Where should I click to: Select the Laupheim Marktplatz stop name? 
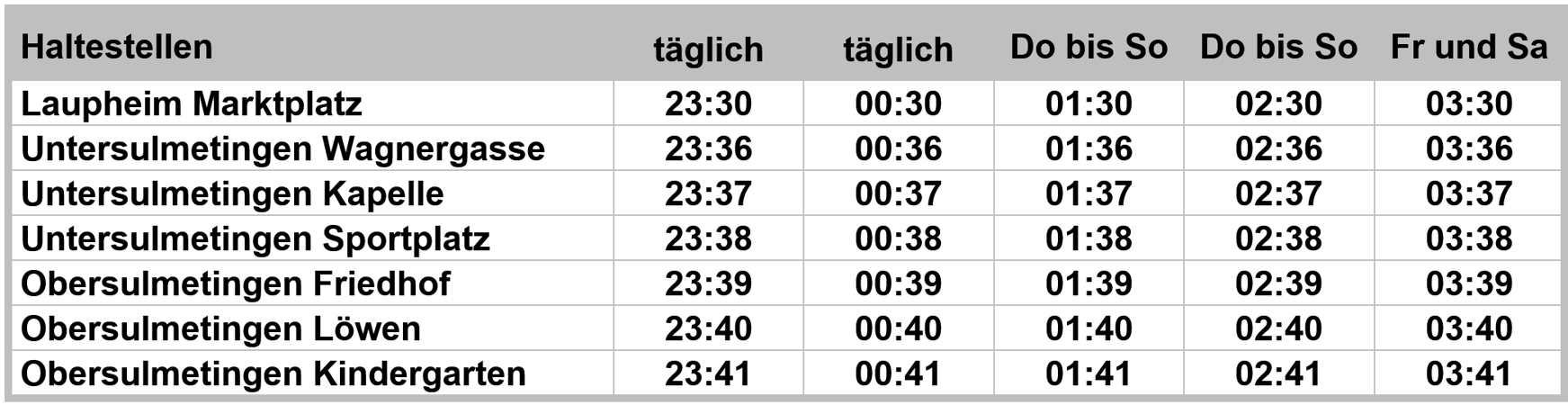pos(192,103)
